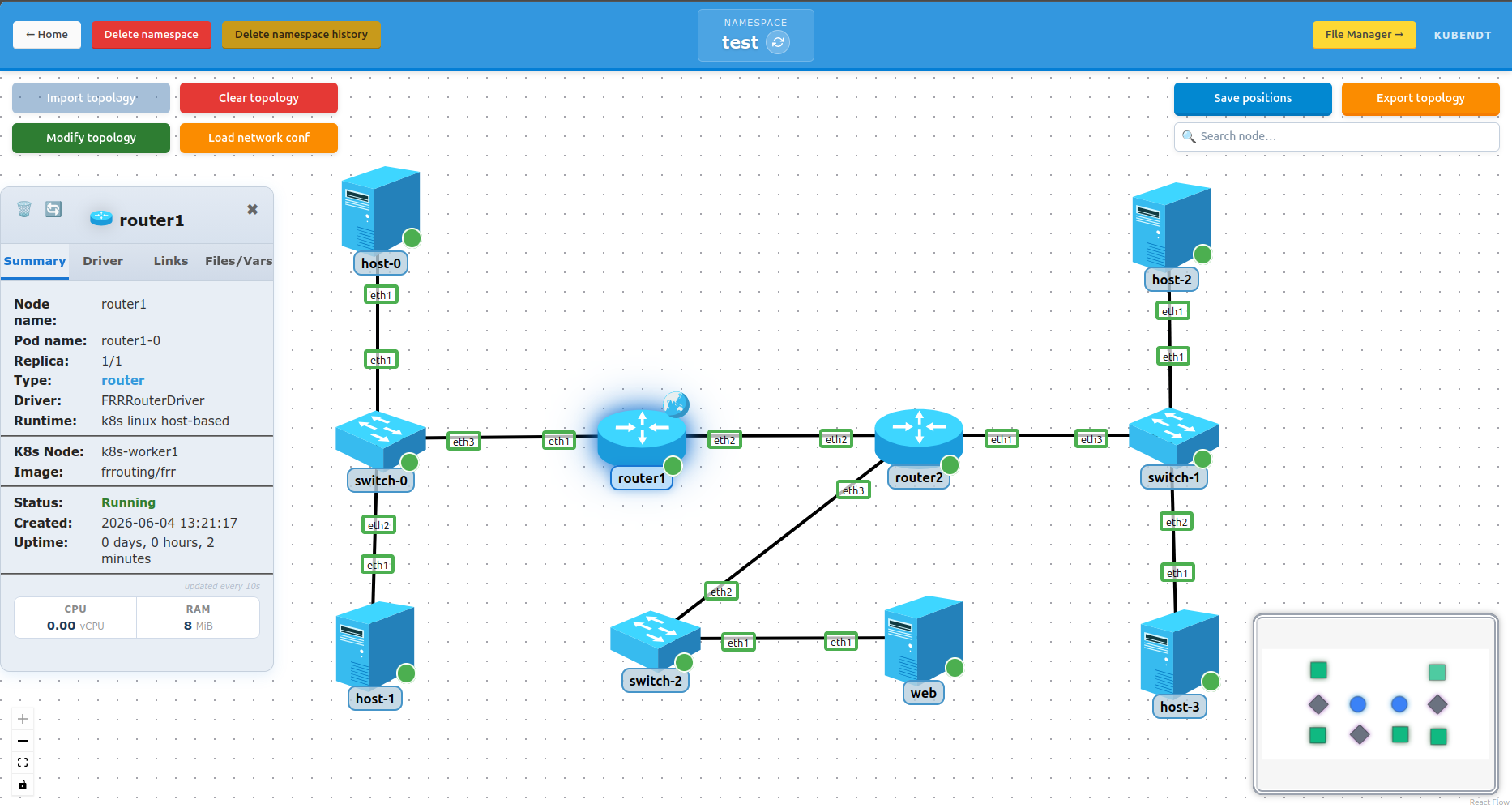
Task: Click Save positions button
Action: pos(1253,98)
